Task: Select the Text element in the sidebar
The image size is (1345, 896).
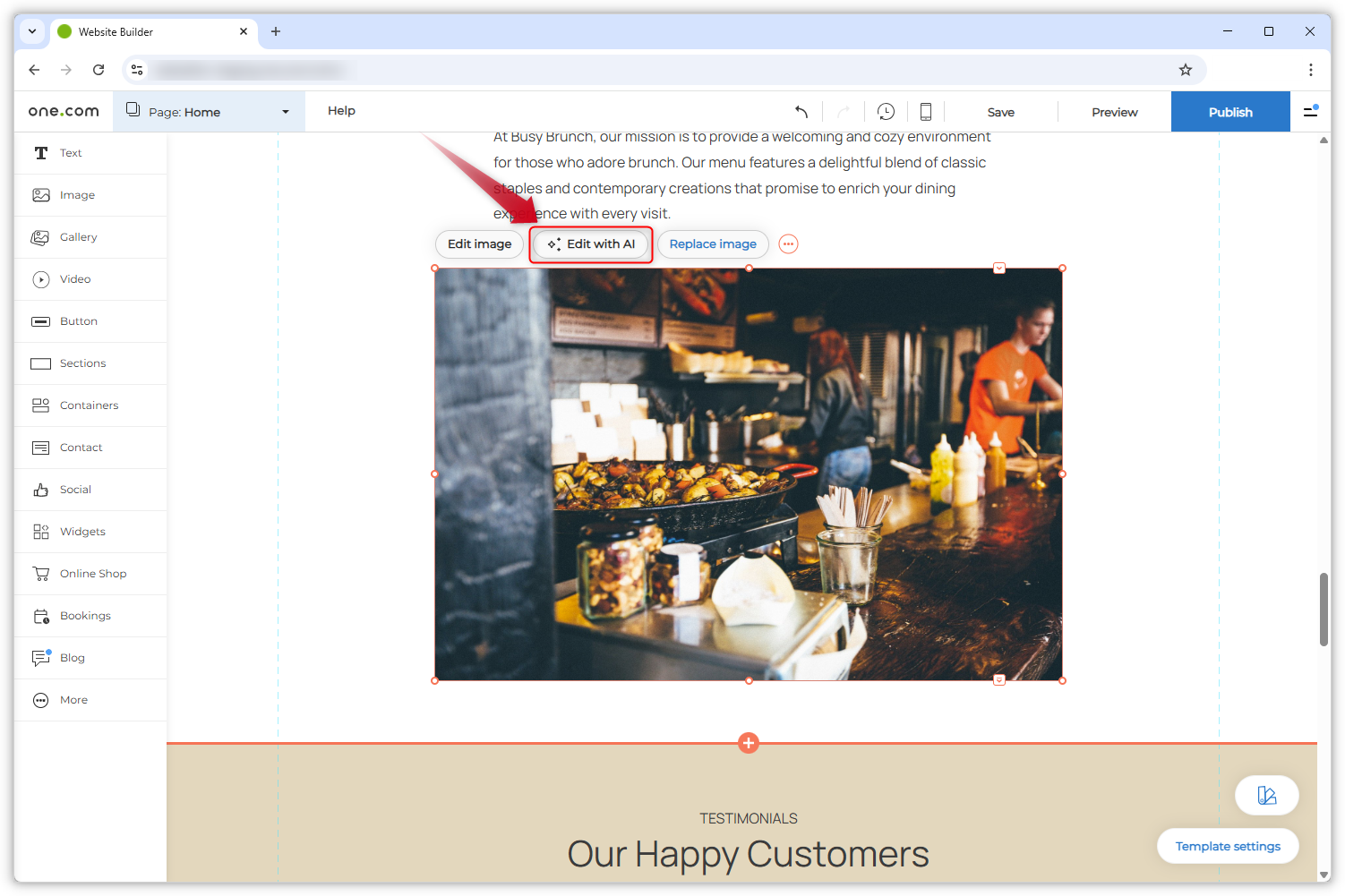Action: point(70,152)
